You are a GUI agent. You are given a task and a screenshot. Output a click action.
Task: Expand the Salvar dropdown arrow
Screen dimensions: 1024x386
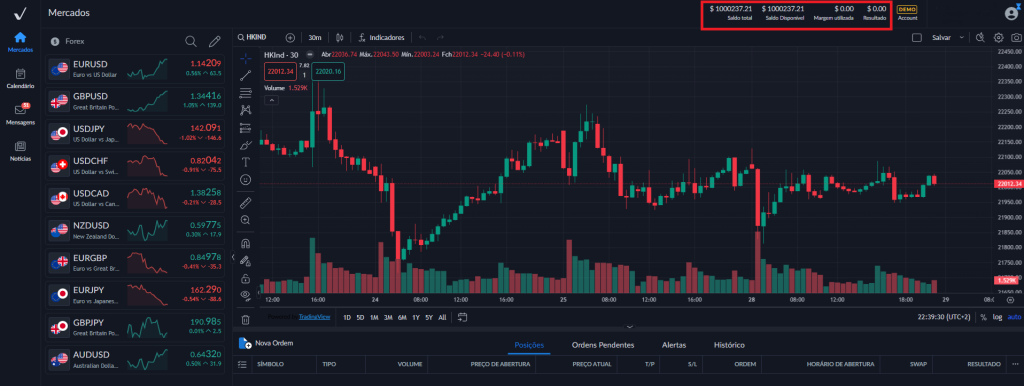[x=961, y=38]
